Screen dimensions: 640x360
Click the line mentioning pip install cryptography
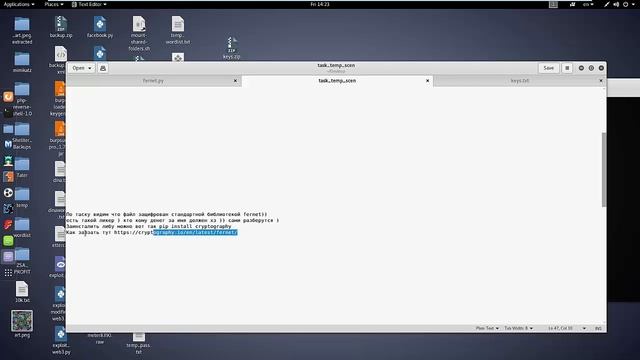(x=149, y=226)
